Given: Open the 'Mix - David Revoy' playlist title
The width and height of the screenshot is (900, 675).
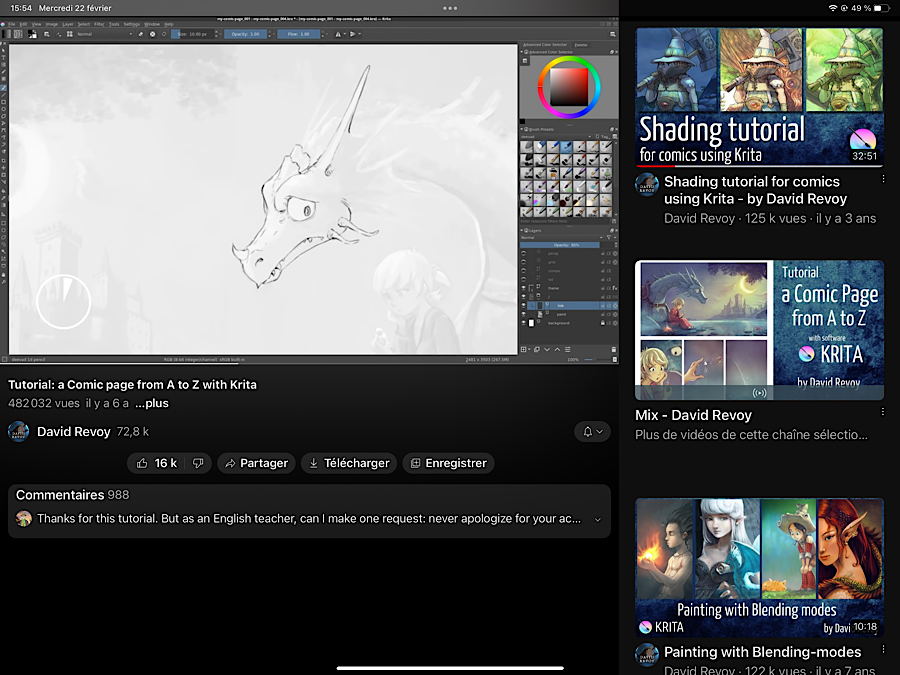Looking at the screenshot, I should (693, 415).
